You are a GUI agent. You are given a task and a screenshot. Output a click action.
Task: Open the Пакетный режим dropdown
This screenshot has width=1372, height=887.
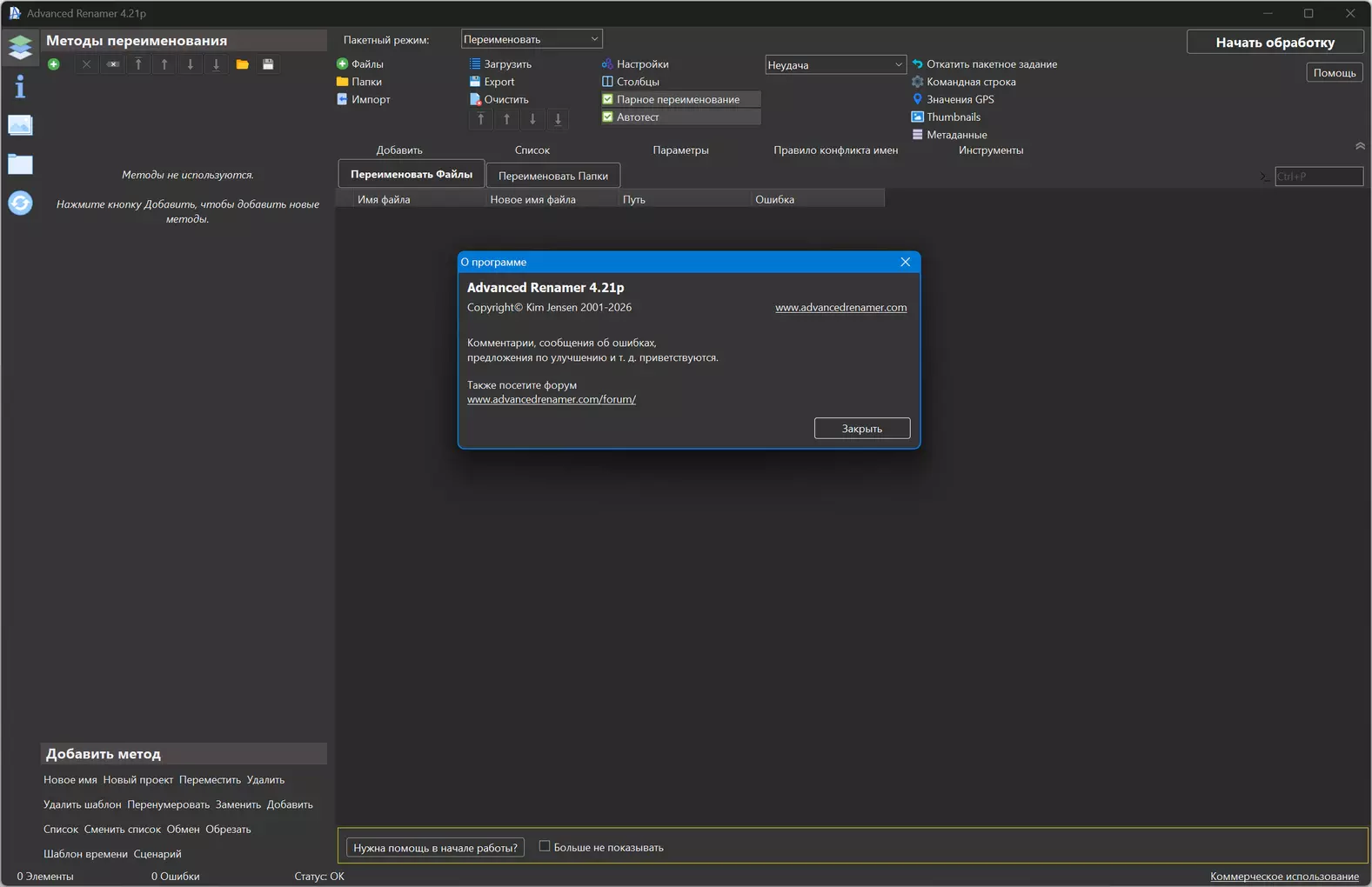point(531,39)
